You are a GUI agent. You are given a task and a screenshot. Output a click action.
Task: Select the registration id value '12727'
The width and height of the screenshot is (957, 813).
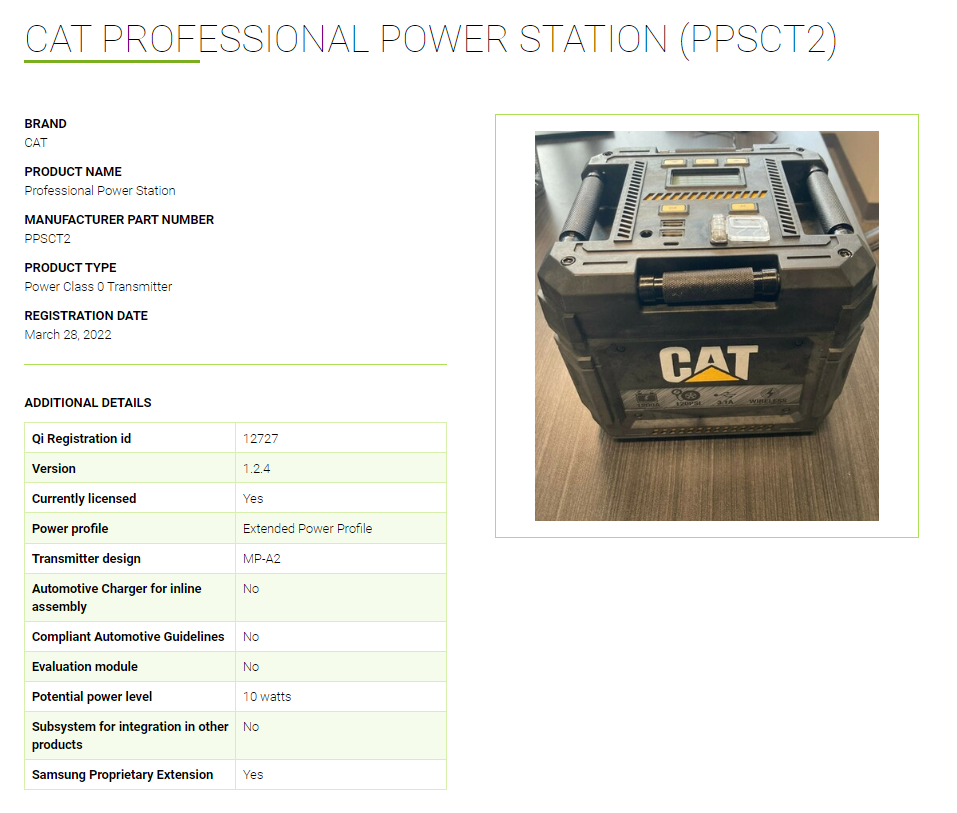[x=261, y=438]
